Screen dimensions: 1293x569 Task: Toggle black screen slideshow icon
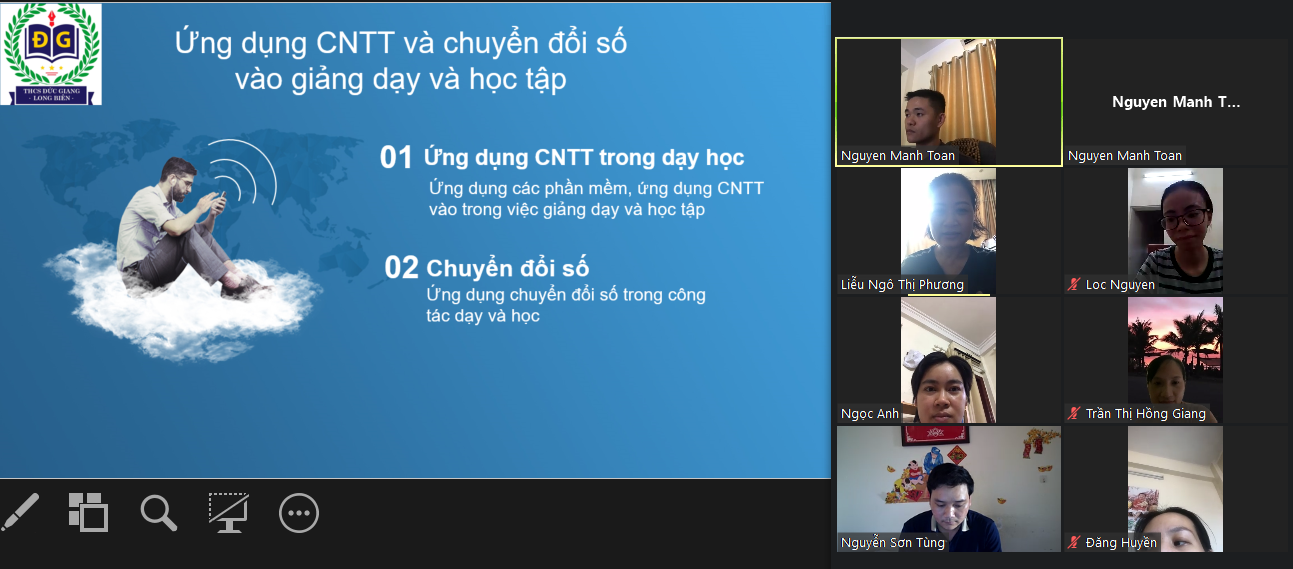point(228,513)
